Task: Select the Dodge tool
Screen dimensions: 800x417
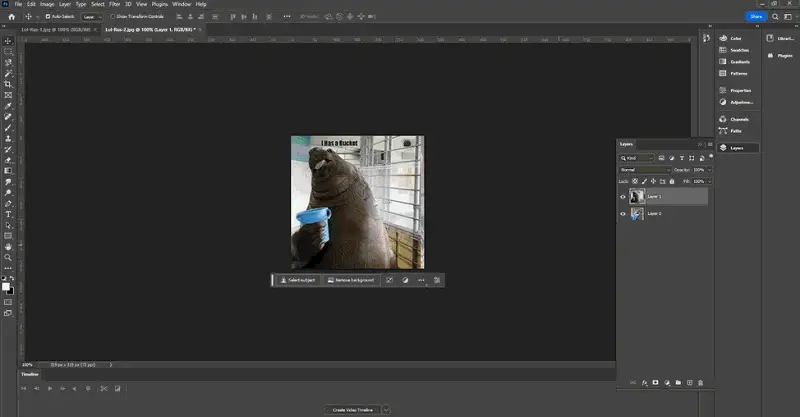Action: (8, 192)
